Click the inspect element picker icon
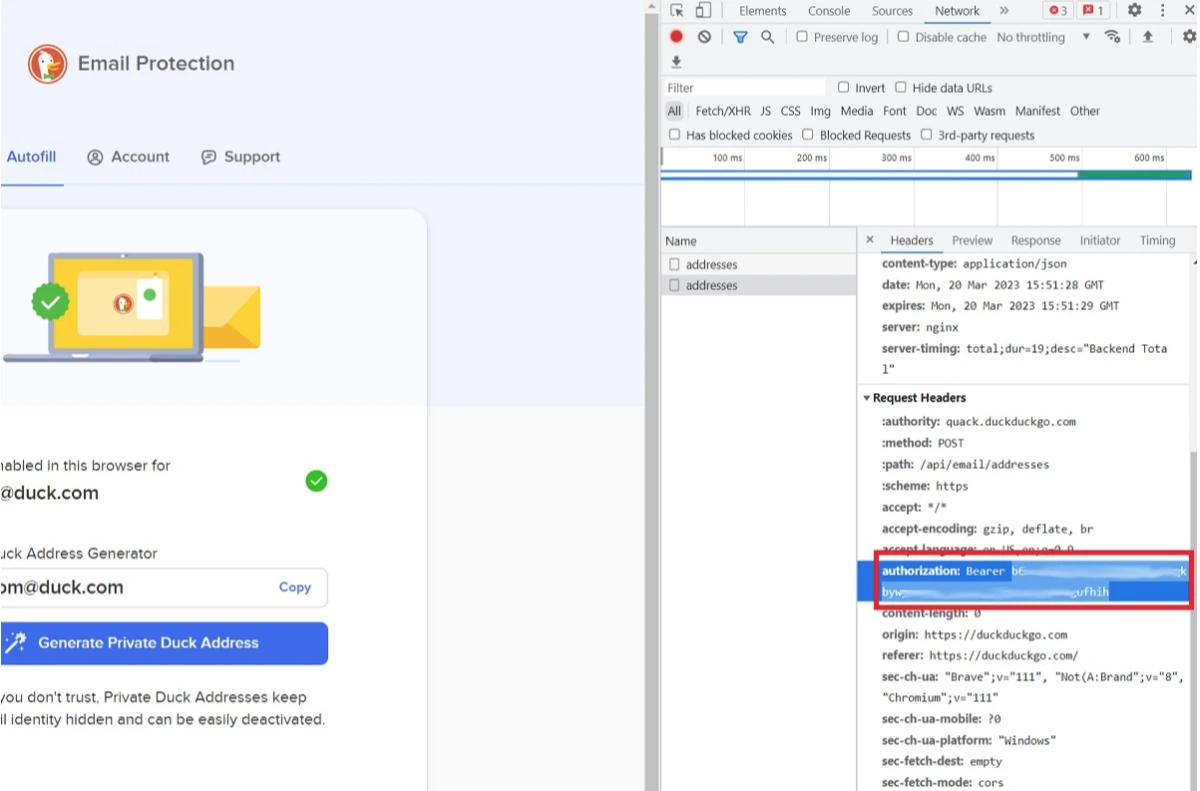Viewport: 1200px width, 791px height. click(677, 11)
